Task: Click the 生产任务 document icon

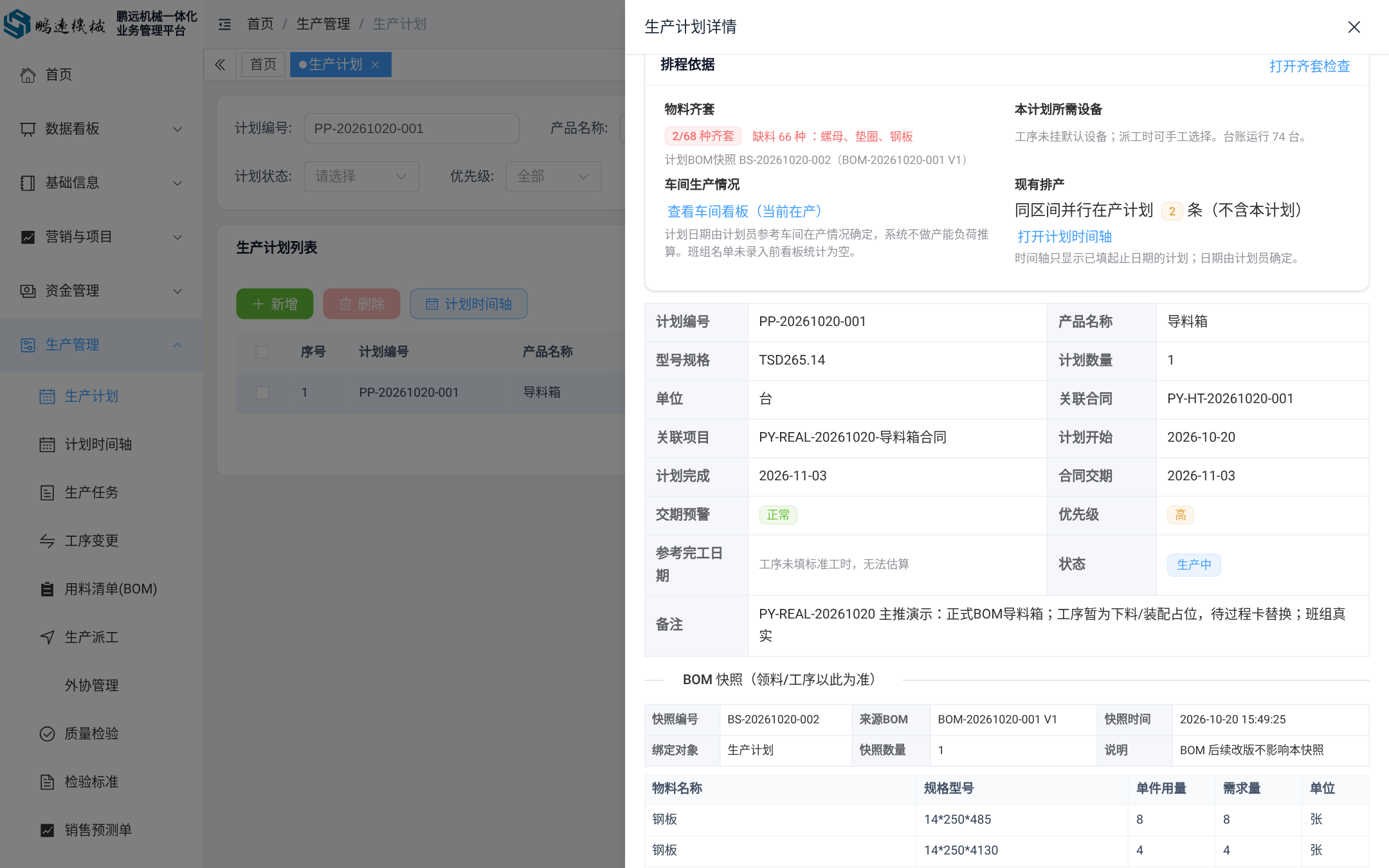Action: [x=47, y=493]
